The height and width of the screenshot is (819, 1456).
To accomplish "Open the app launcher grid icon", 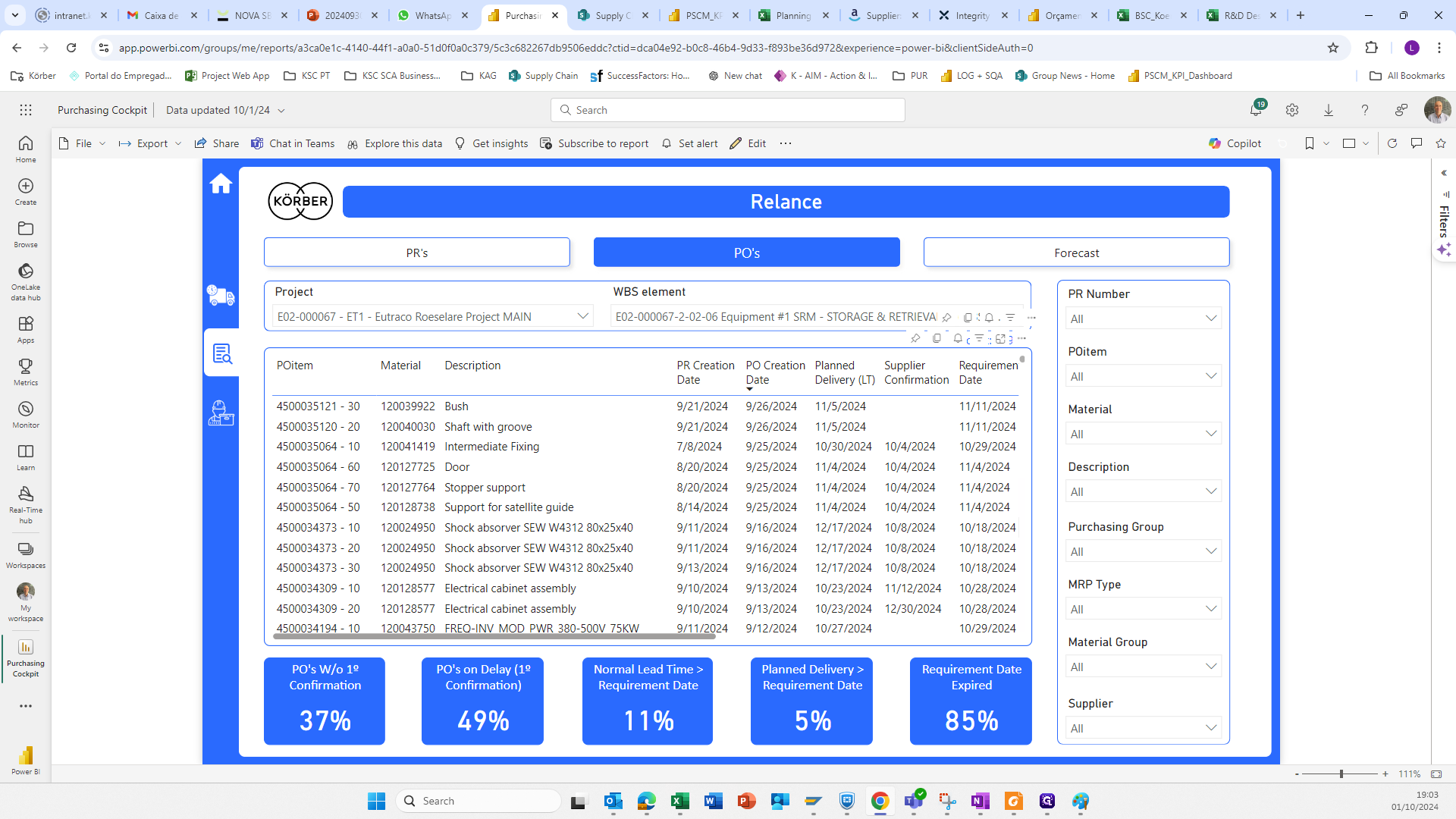I will pyautogui.click(x=26, y=110).
